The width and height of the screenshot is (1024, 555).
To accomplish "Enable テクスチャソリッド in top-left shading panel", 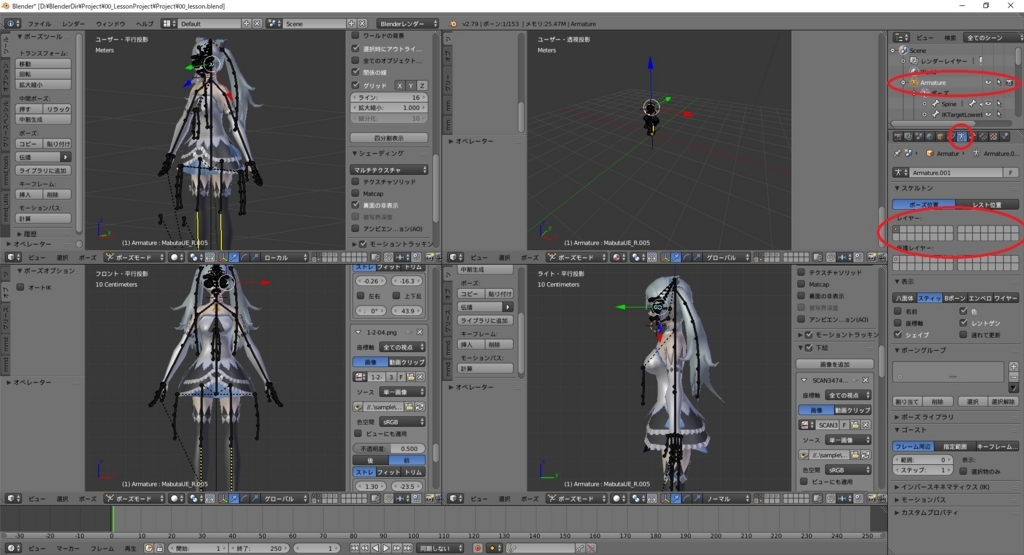I will [x=355, y=182].
